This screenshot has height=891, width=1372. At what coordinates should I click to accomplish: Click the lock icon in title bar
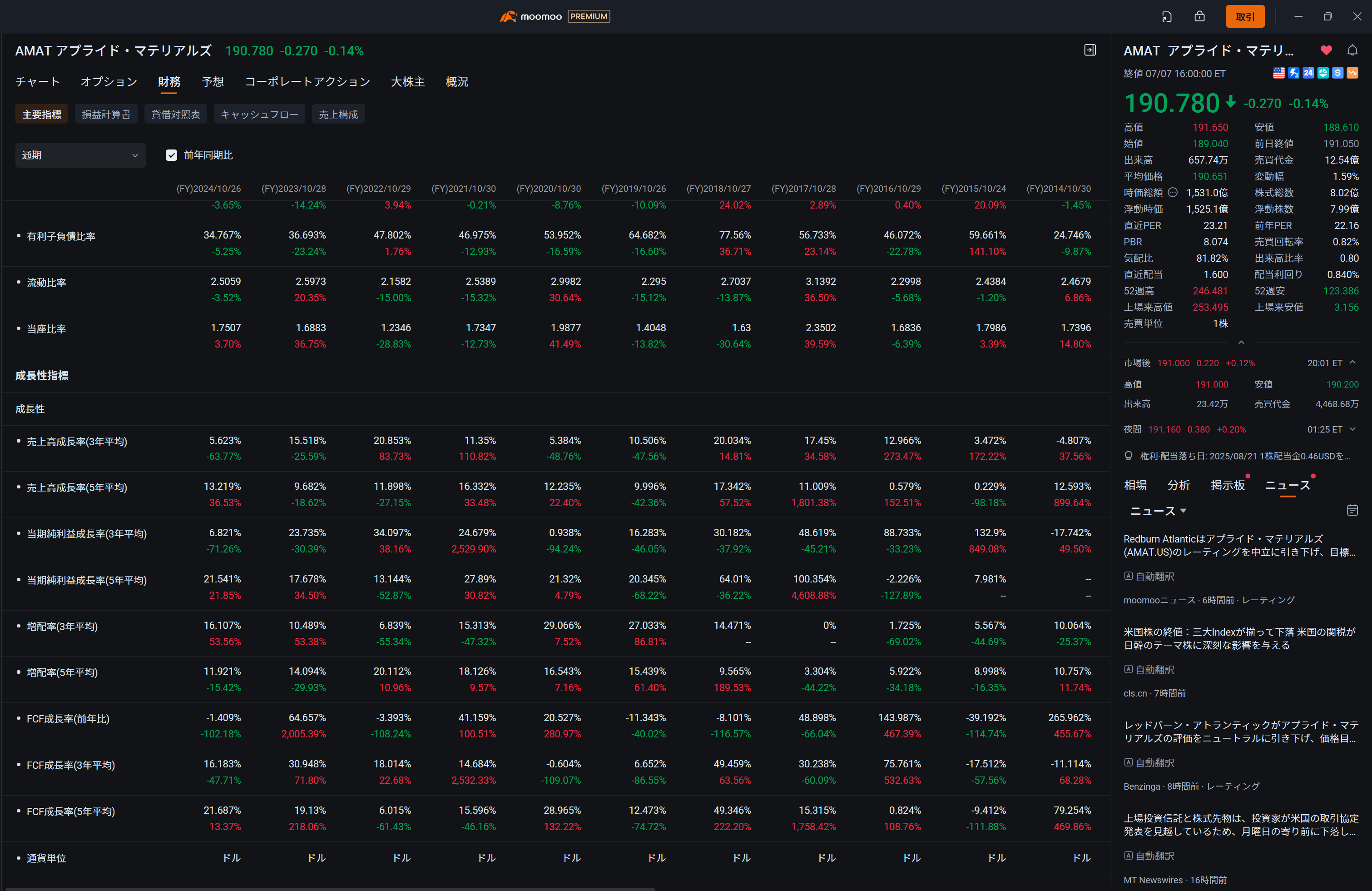pos(1199,16)
